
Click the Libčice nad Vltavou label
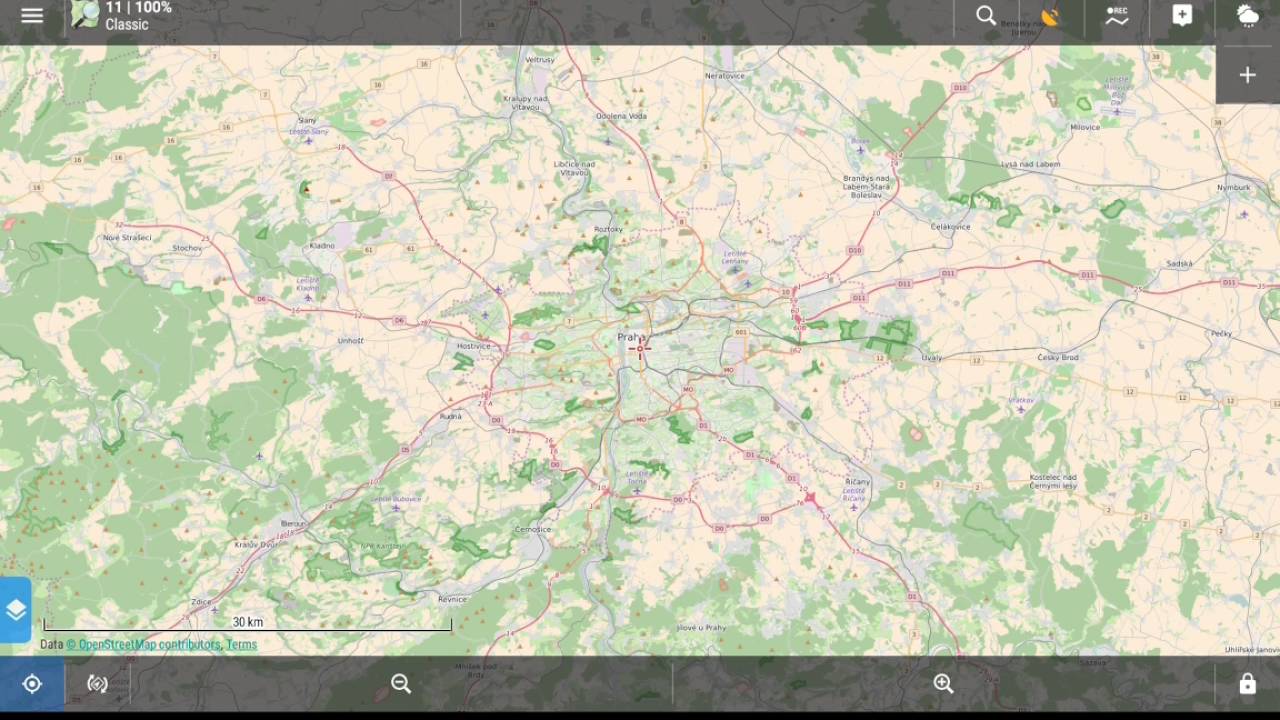click(x=574, y=168)
